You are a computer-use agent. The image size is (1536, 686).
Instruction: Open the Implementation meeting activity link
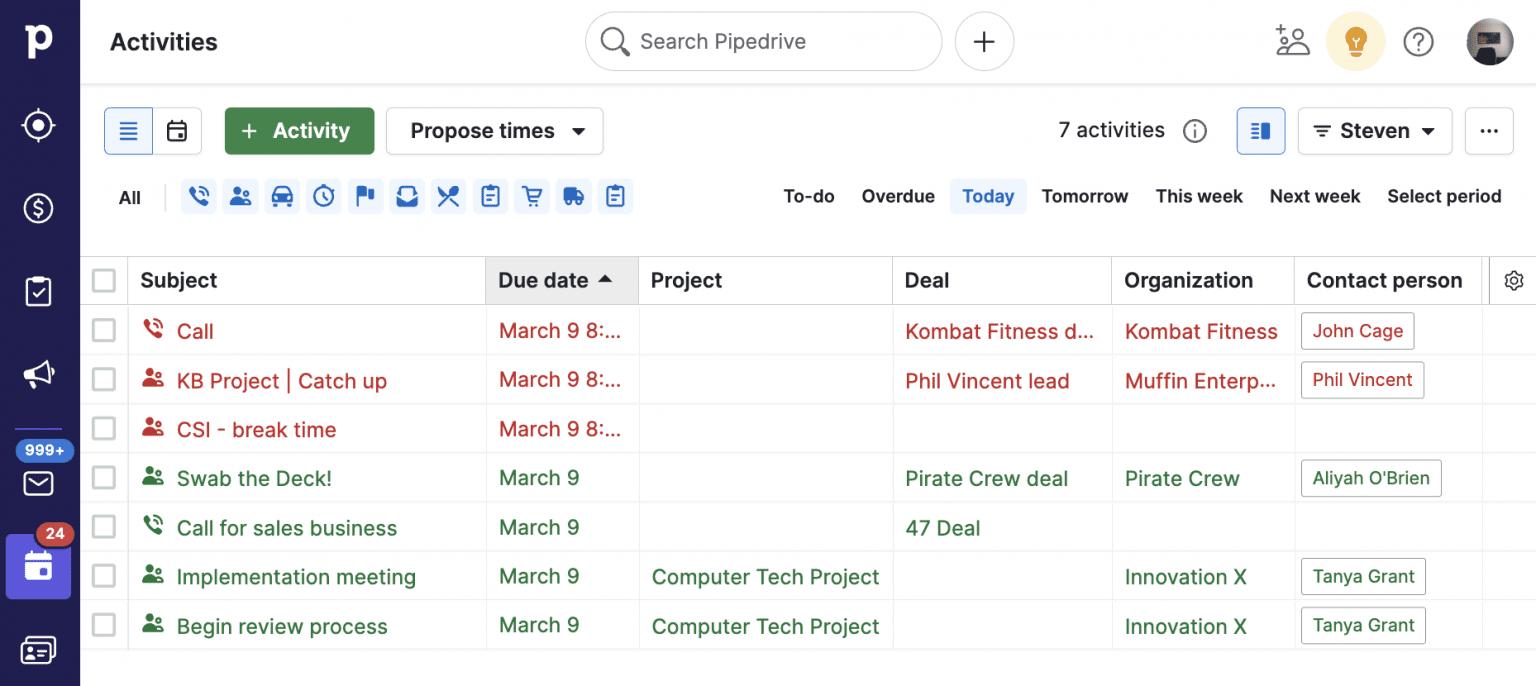pos(296,577)
